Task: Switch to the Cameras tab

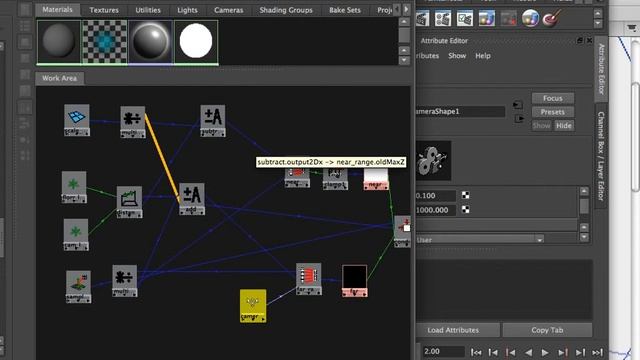Action: coord(229,10)
